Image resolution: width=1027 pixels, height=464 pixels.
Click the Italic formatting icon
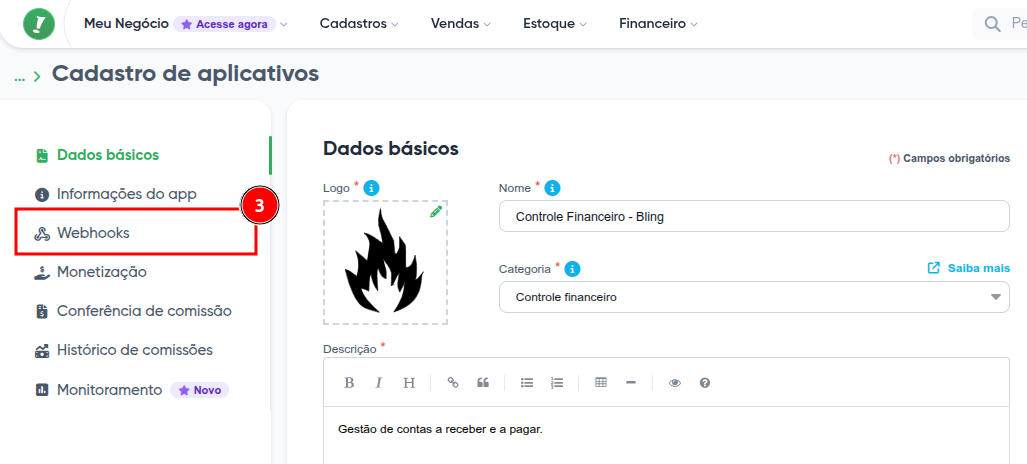(379, 383)
